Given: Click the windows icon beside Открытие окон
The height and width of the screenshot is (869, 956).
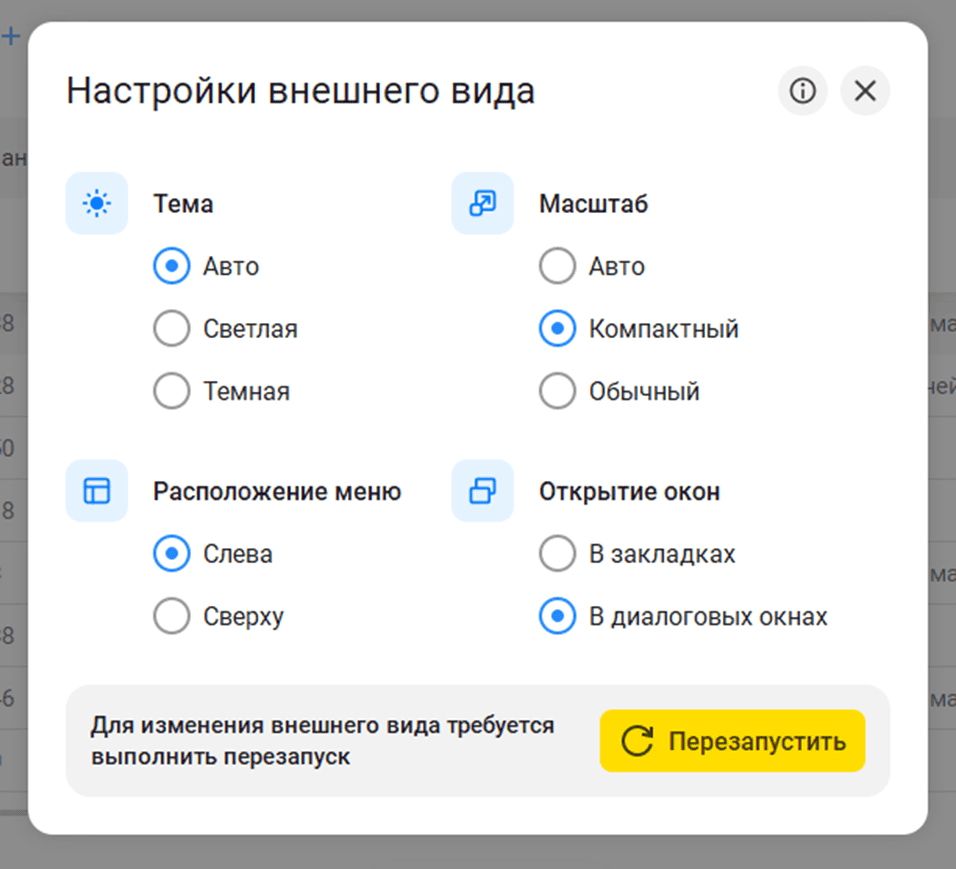Looking at the screenshot, I should [482, 491].
